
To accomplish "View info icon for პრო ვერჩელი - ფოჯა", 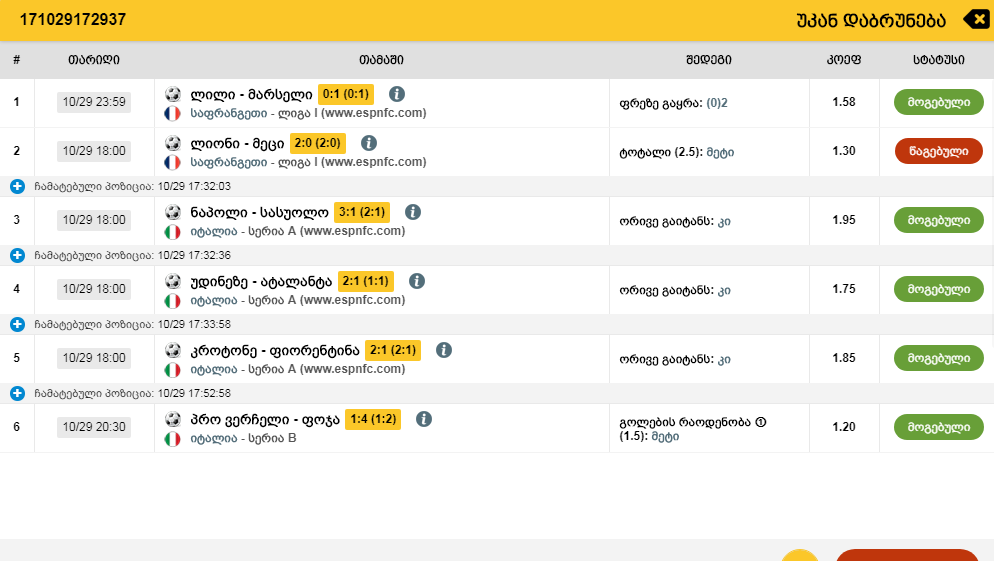I will [424, 419].
